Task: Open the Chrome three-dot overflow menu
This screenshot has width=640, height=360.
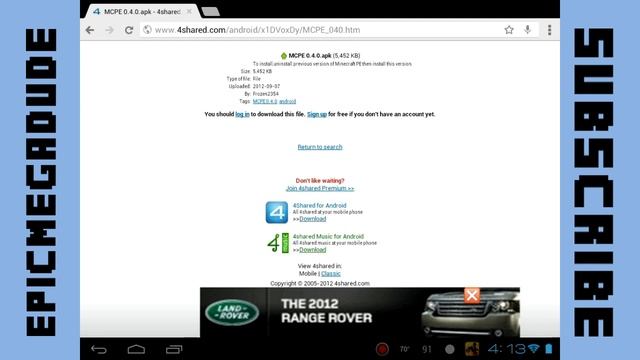Action: pyautogui.click(x=549, y=30)
